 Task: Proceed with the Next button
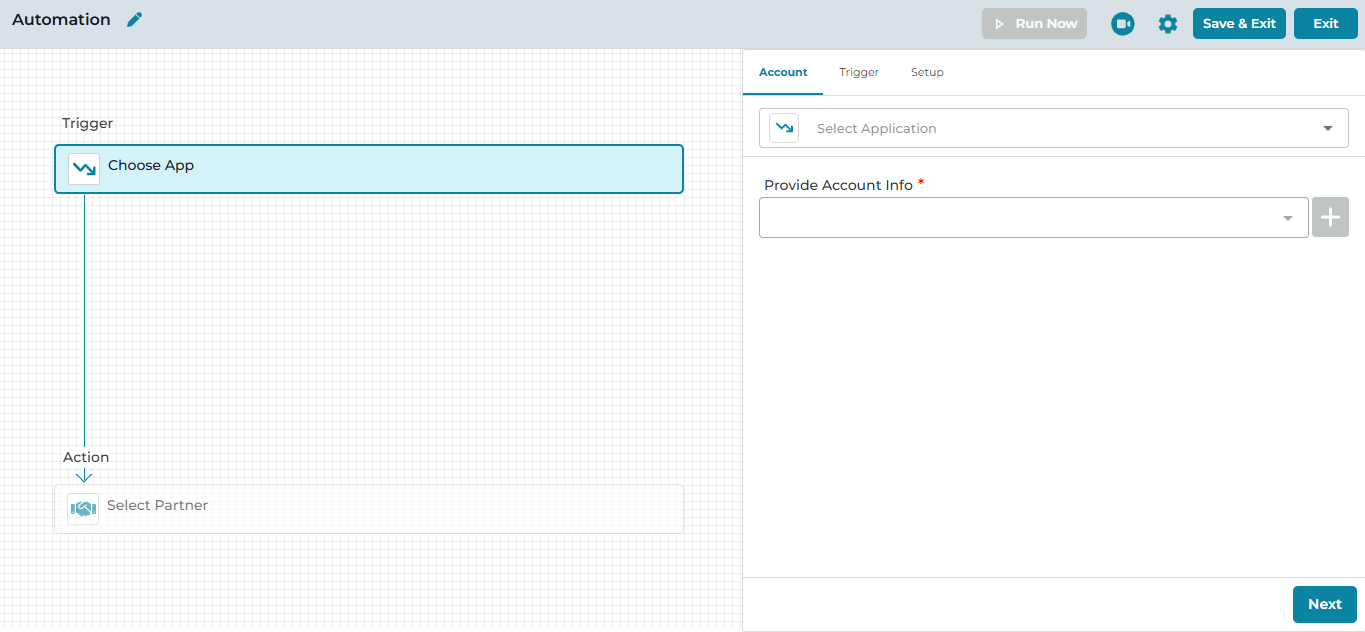(x=1325, y=604)
